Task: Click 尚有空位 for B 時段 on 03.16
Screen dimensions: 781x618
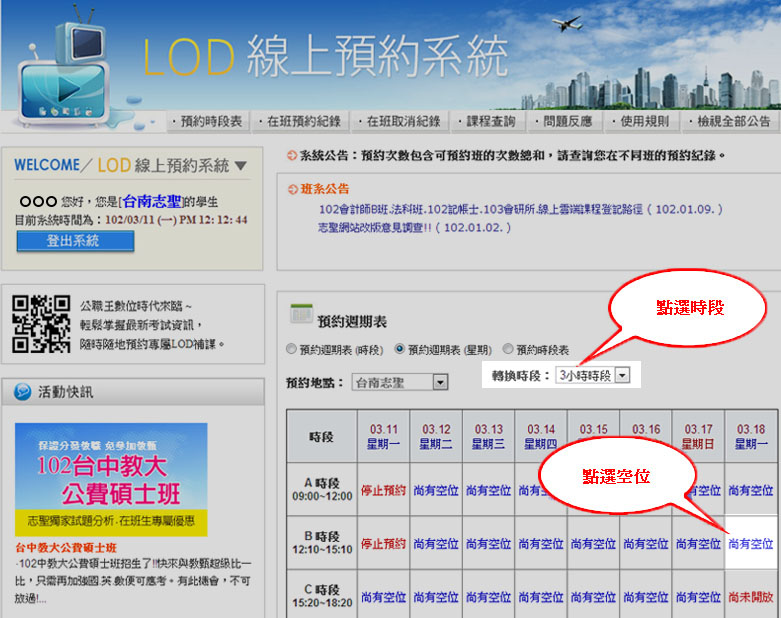Action: (646, 544)
